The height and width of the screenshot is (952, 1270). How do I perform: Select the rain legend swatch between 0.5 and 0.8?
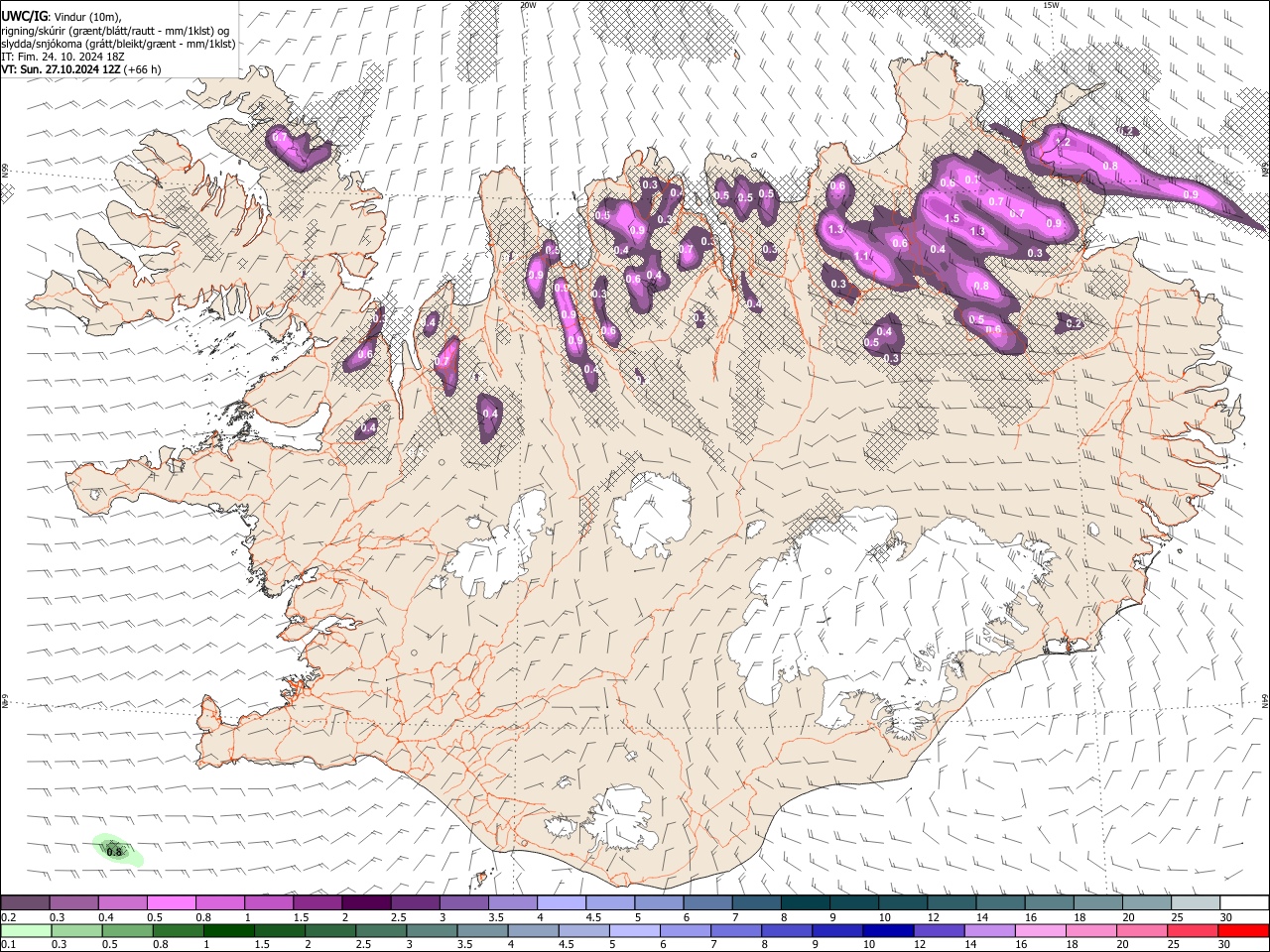coord(128,930)
